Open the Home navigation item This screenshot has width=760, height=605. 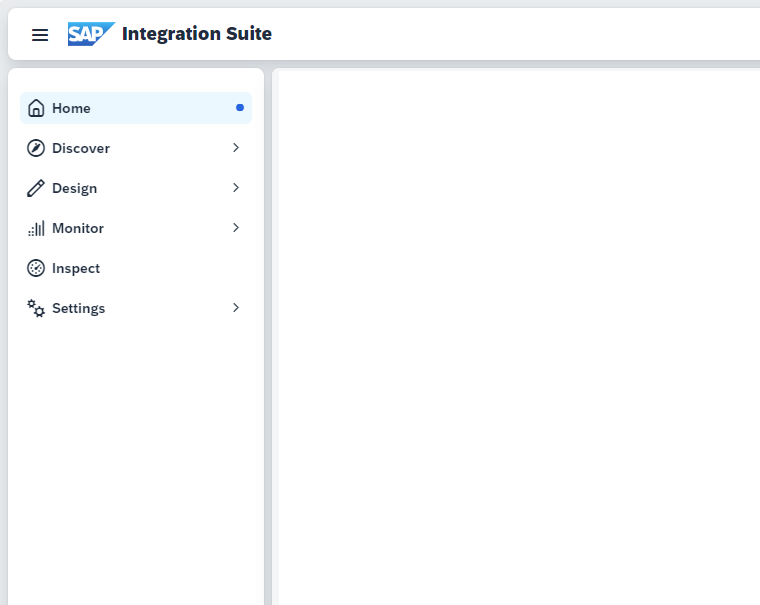136,108
